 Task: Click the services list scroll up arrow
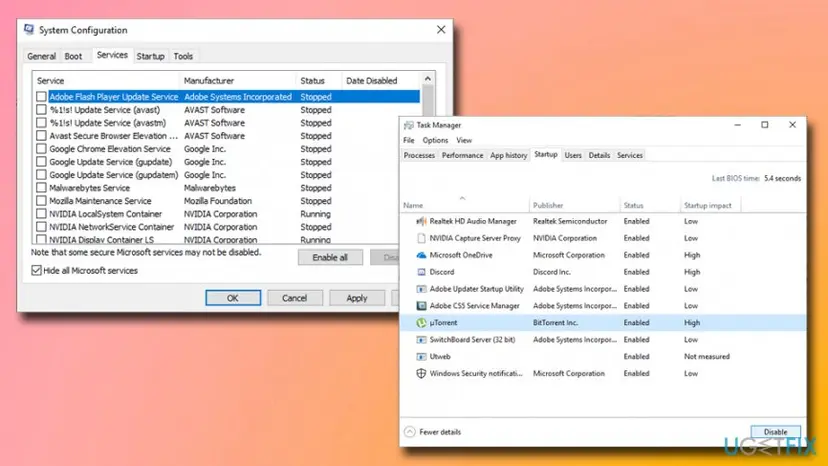[428, 79]
